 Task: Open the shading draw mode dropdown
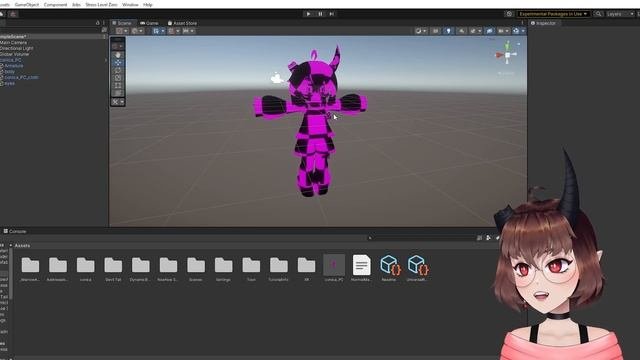(x=420, y=31)
